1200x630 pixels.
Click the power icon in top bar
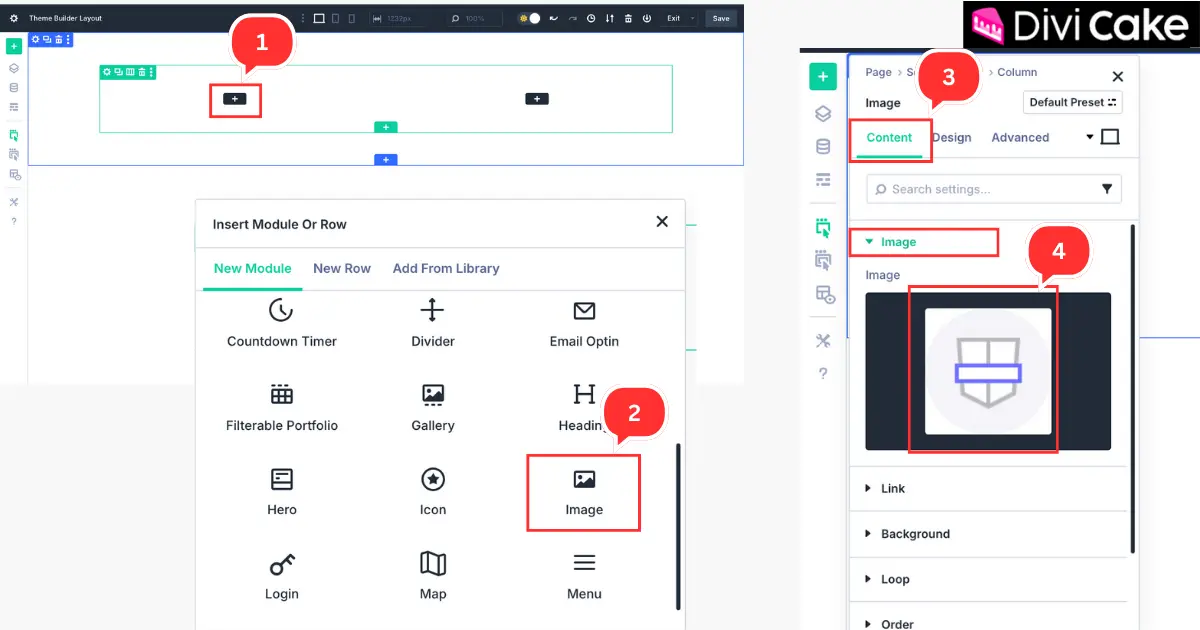click(647, 18)
